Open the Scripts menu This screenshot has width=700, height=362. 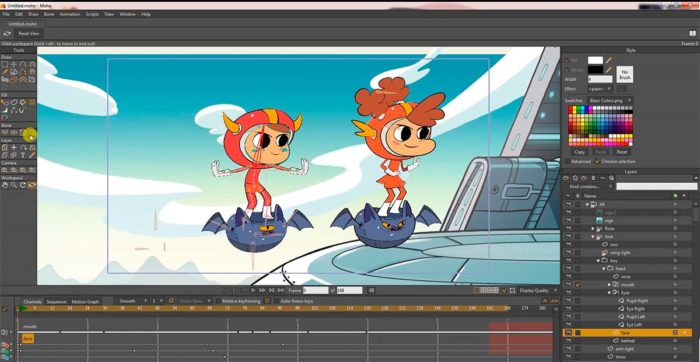click(x=92, y=14)
